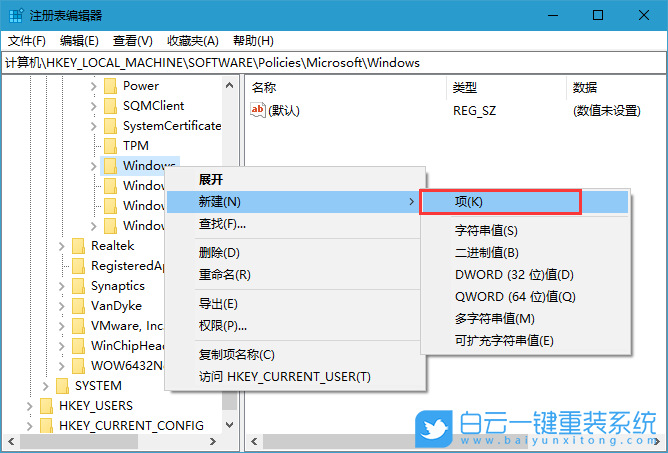Expand the SQMClient key
This screenshot has width=668, height=453.
[94, 106]
